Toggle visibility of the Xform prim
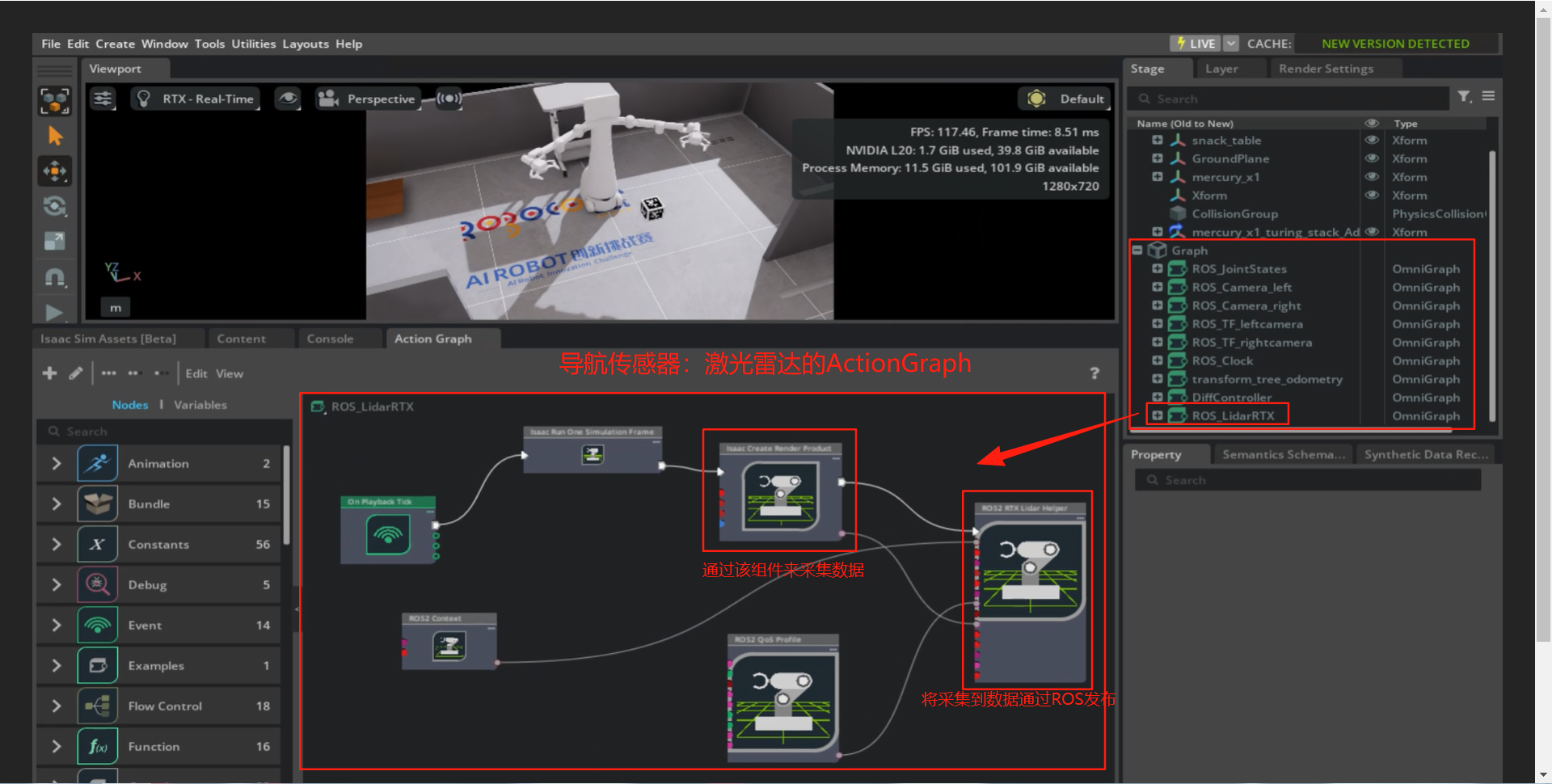The width and height of the screenshot is (1552, 784). coord(1372,195)
